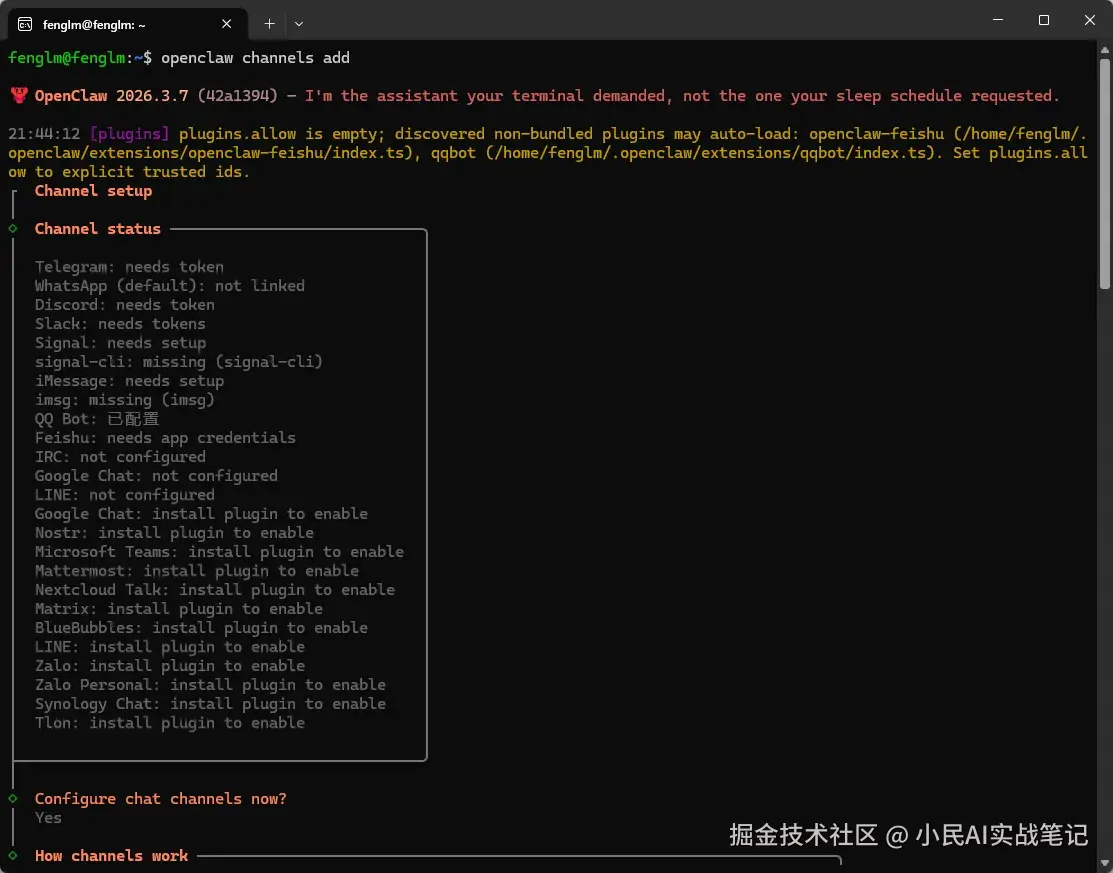Click 'WhatsApp (default): not linked' line
The height and width of the screenshot is (873, 1113).
[x=170, y=286]
